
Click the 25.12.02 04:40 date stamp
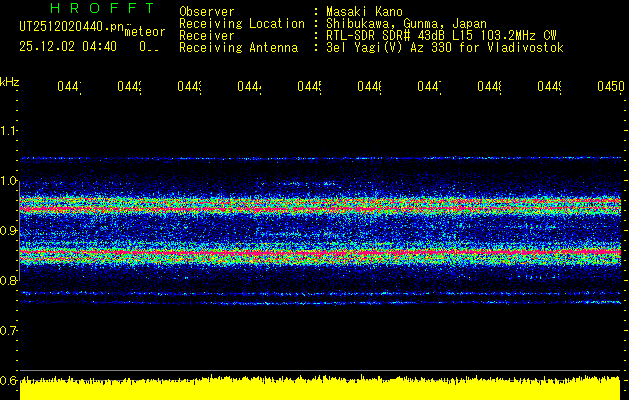(x=68, y=47)
